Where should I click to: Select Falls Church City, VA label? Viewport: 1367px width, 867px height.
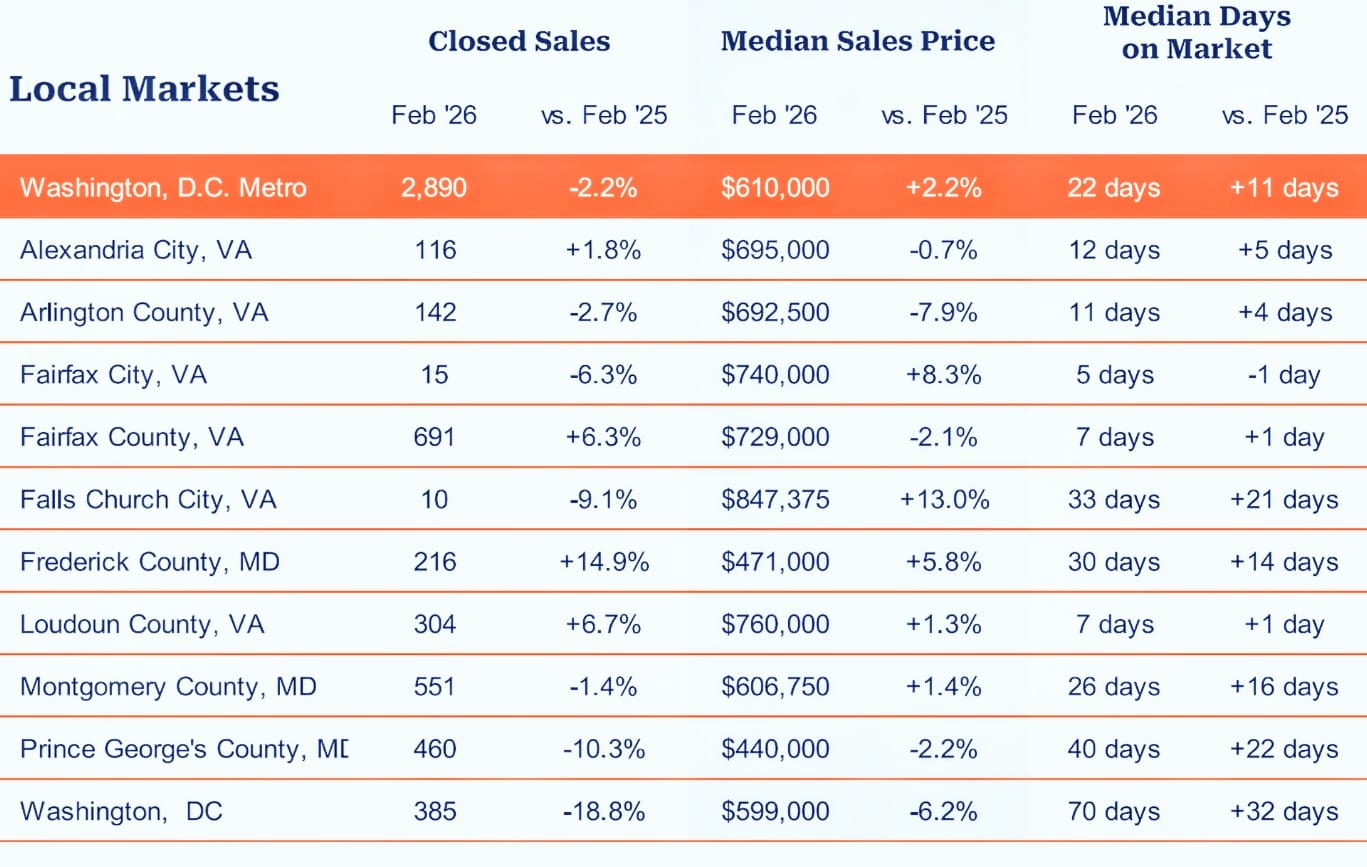(148, 499)
